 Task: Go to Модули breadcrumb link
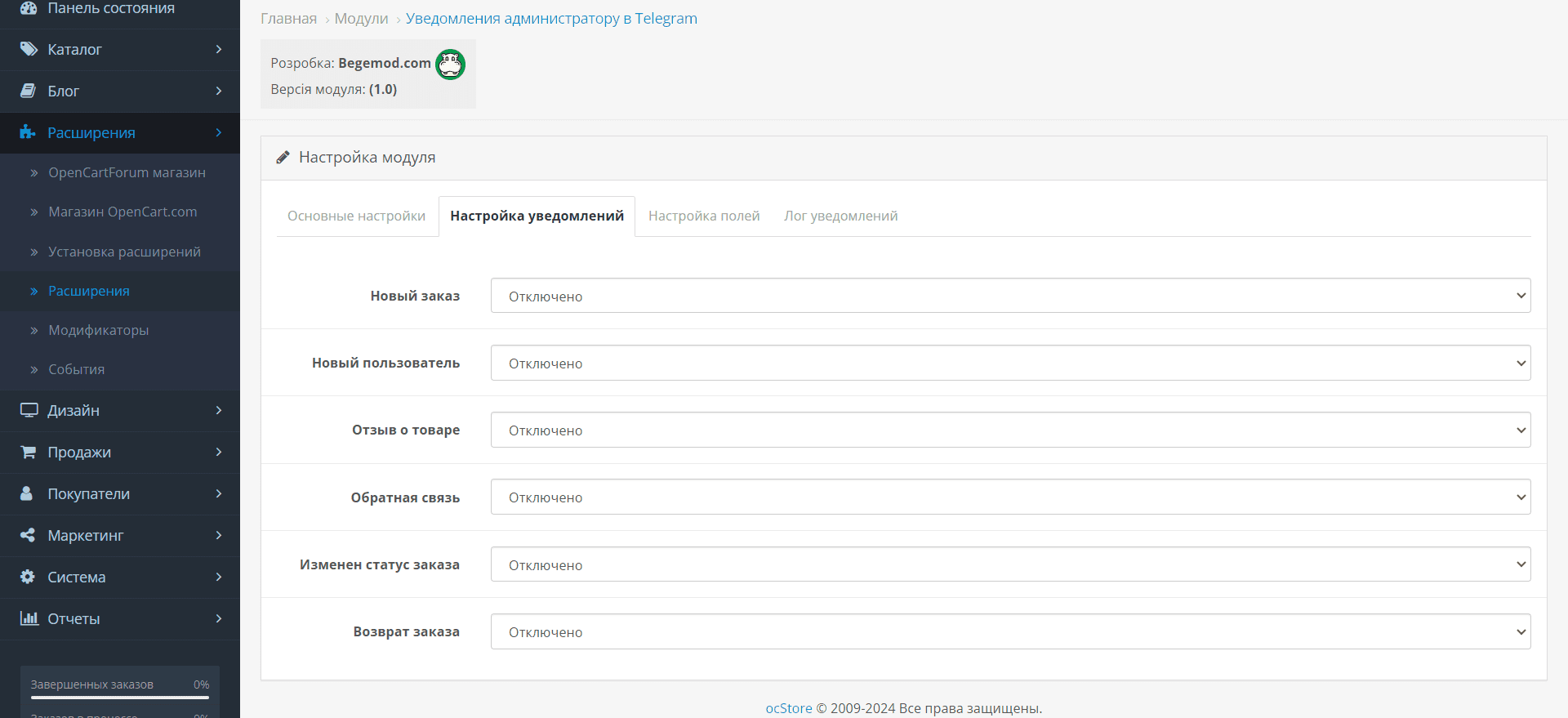coord(361,19)
